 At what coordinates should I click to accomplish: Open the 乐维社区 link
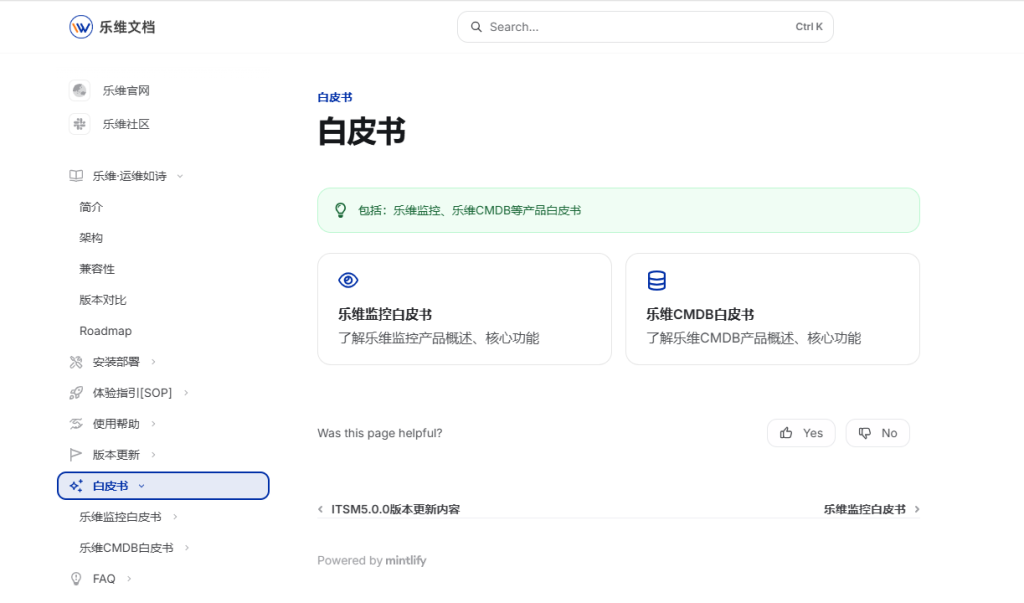(126, 123)
